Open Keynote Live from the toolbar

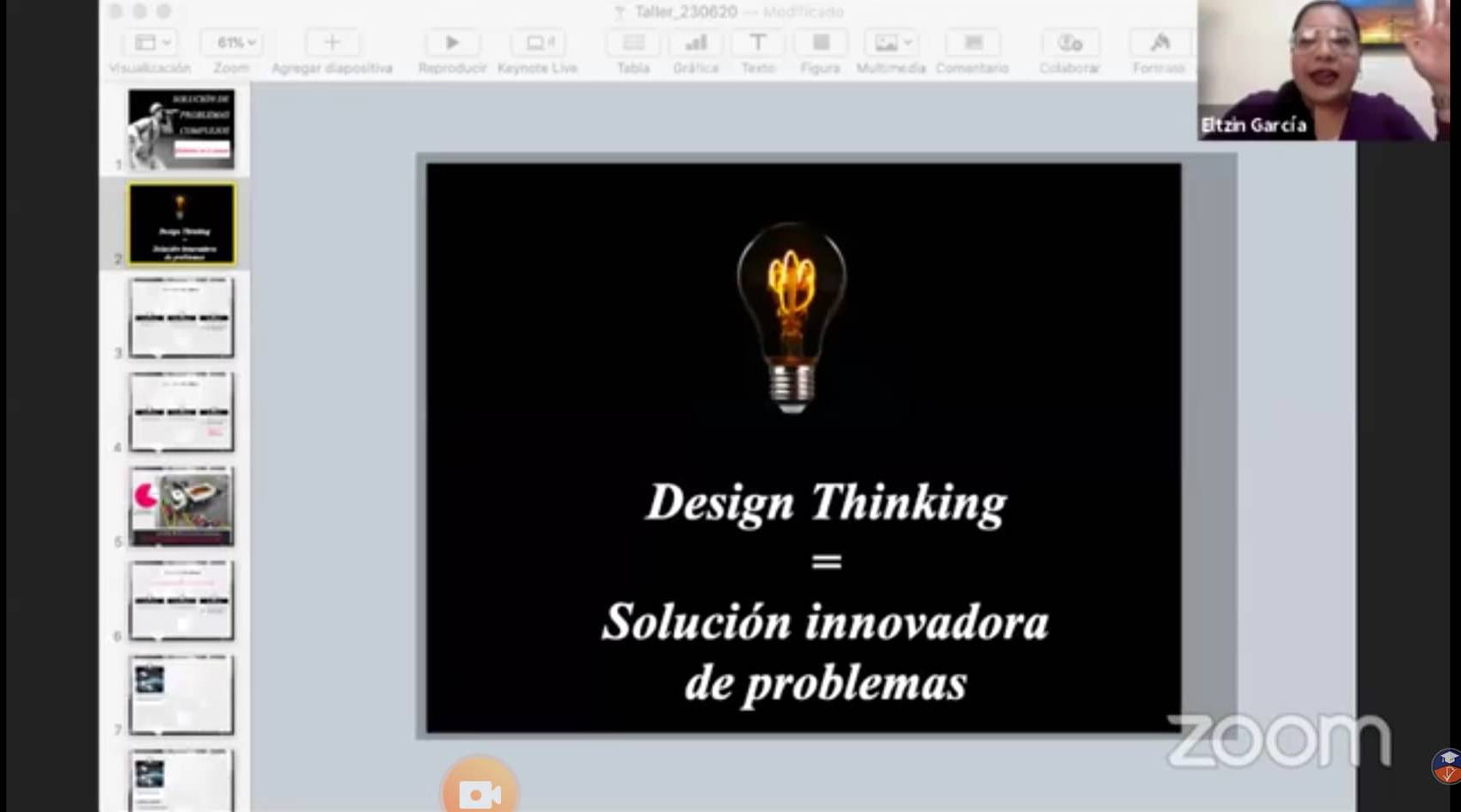537,43
